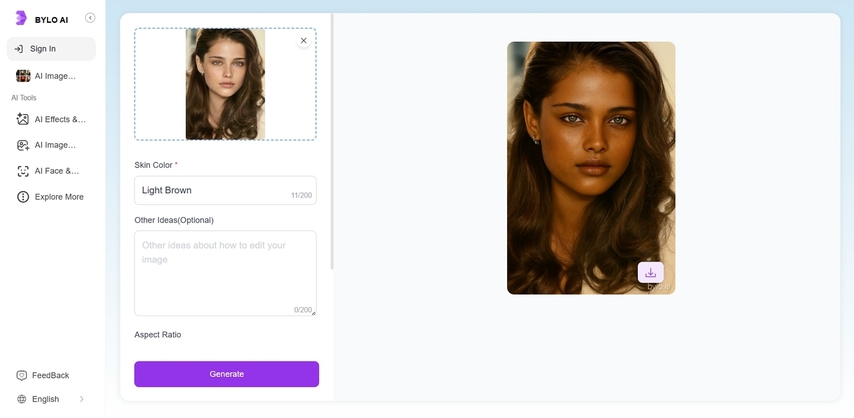Click Explore More in the sidebar
854x418 pixels.
pos(50,197)
